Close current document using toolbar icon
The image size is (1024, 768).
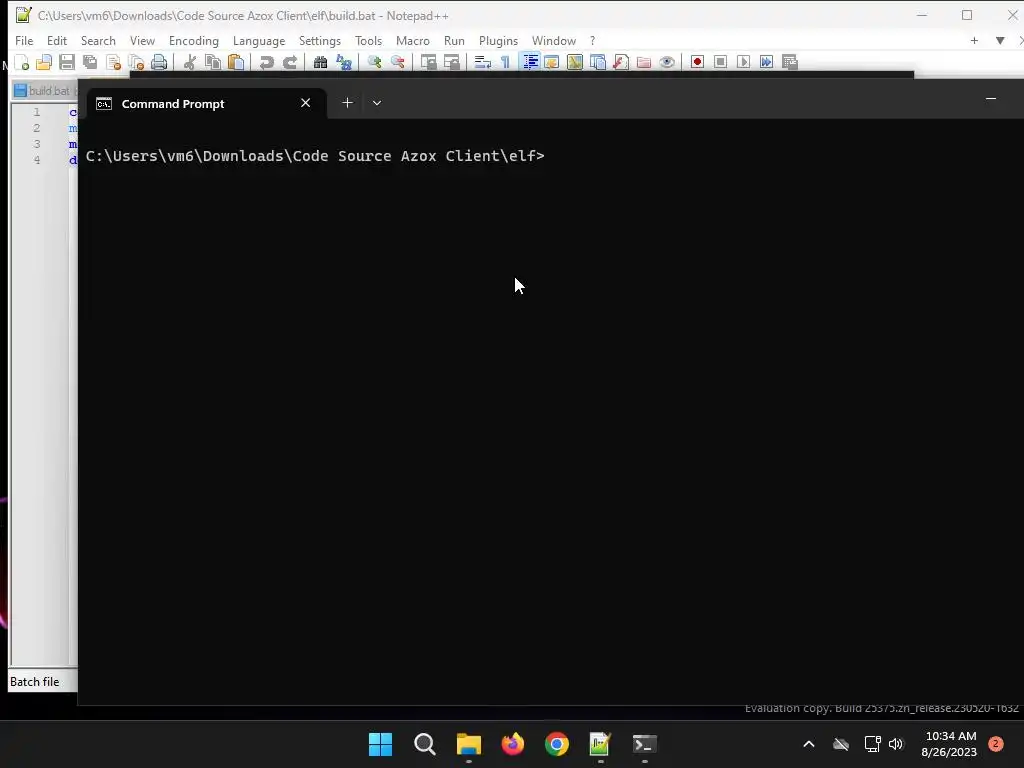114,62
